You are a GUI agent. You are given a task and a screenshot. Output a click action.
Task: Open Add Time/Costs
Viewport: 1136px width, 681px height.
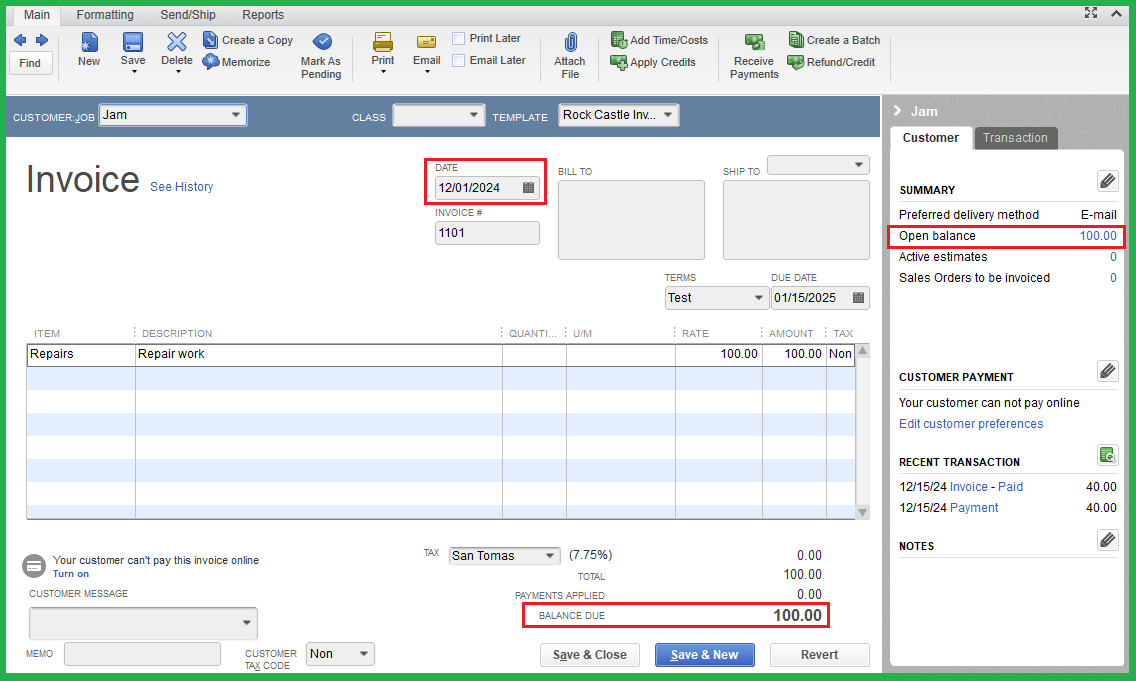click(659, 40)
